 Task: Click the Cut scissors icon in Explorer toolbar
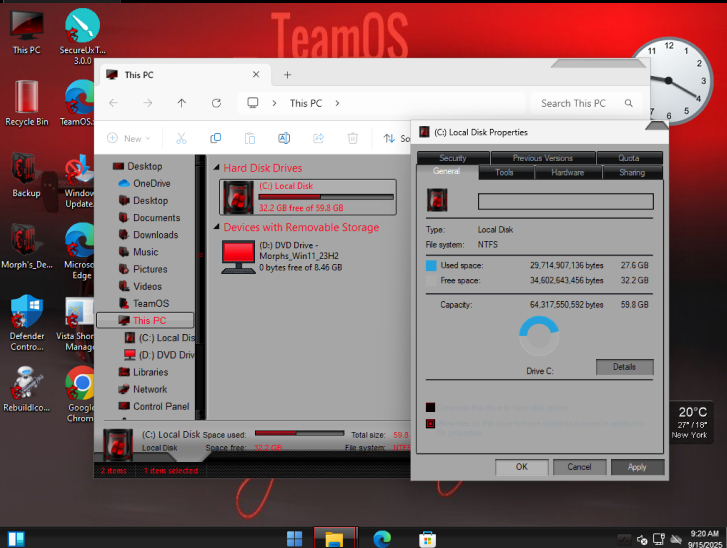(181, 138)
